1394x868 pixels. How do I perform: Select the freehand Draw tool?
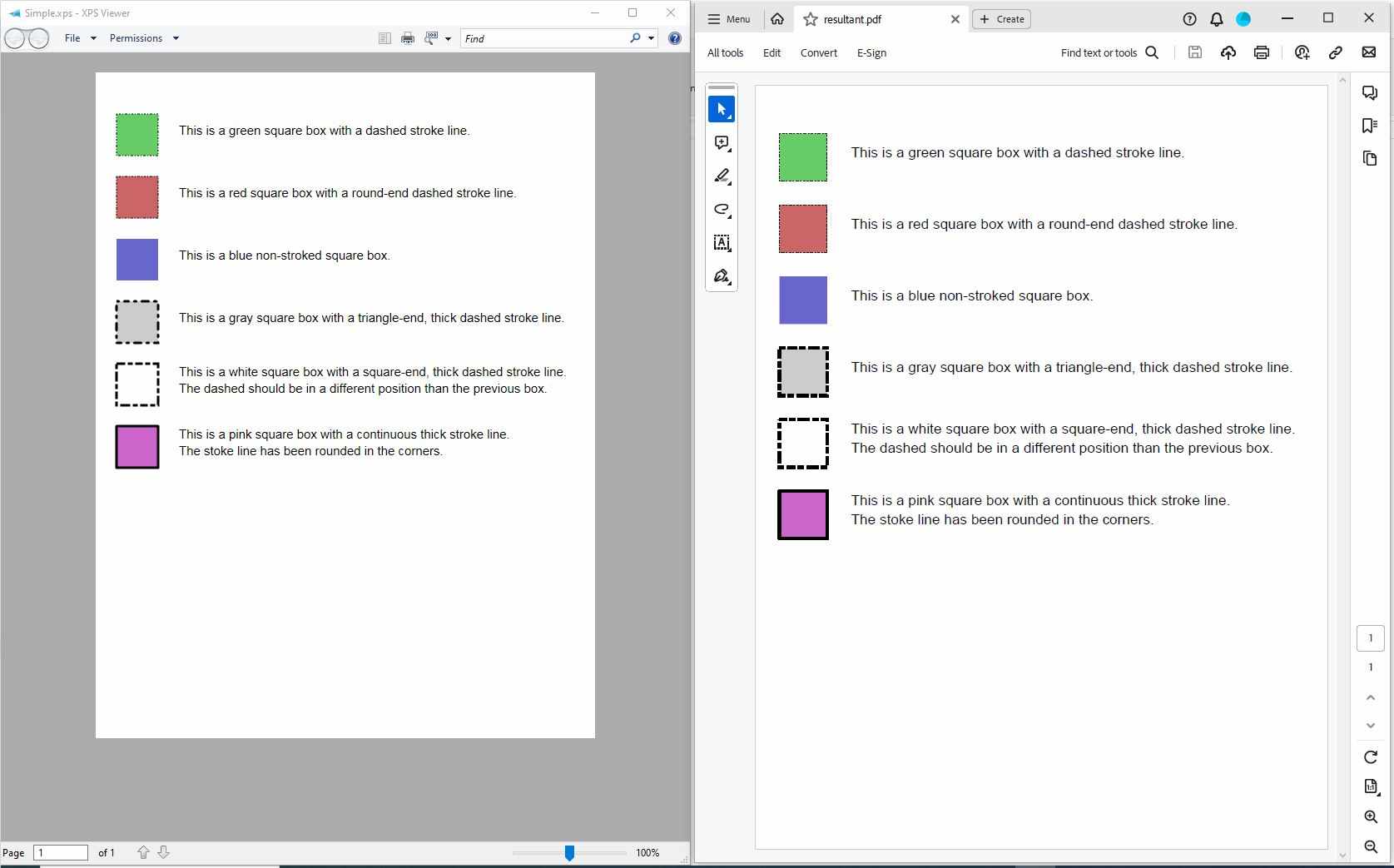click(x=721, y=210)
